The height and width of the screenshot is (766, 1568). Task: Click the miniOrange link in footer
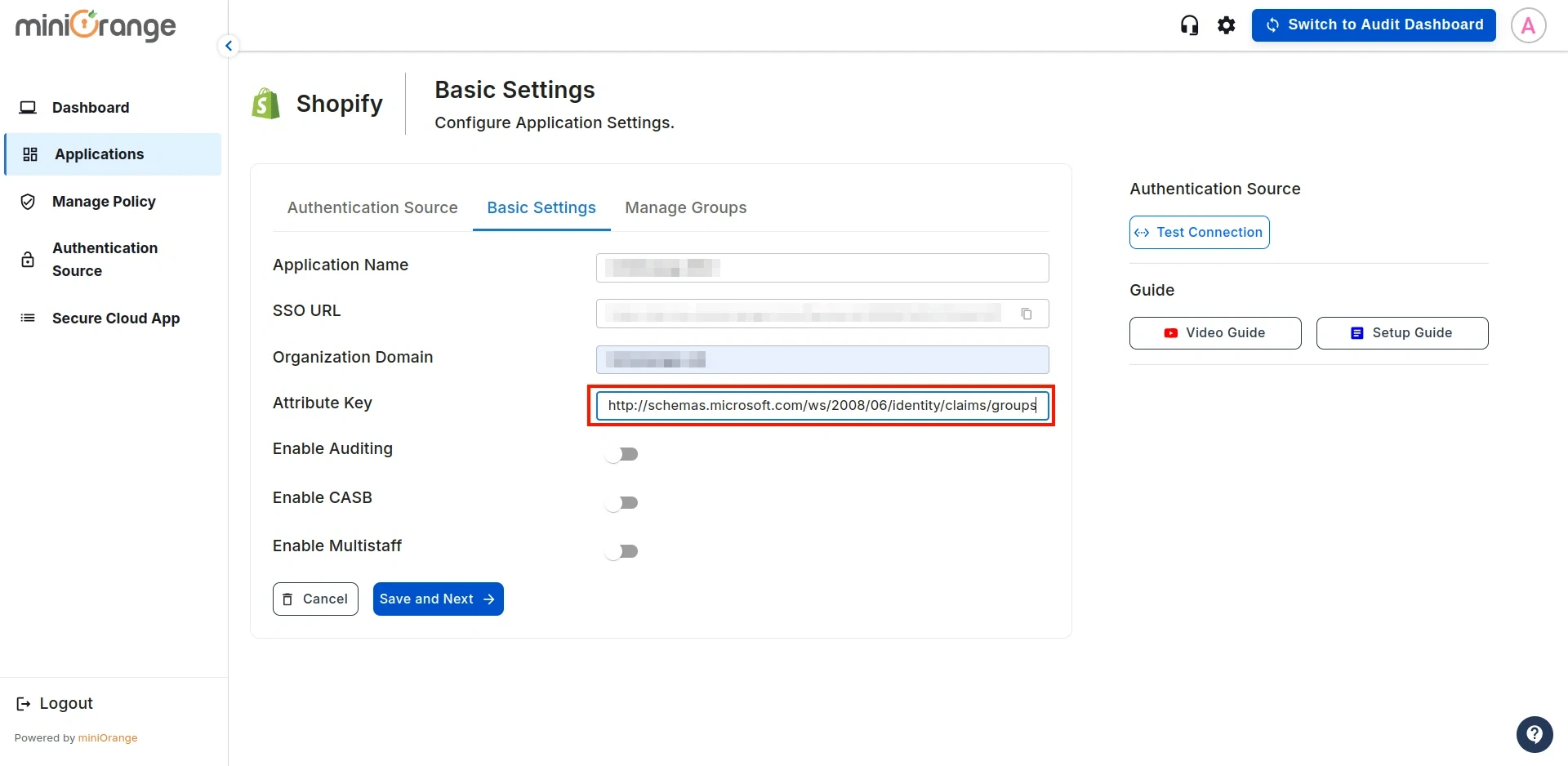click(108, 737)
